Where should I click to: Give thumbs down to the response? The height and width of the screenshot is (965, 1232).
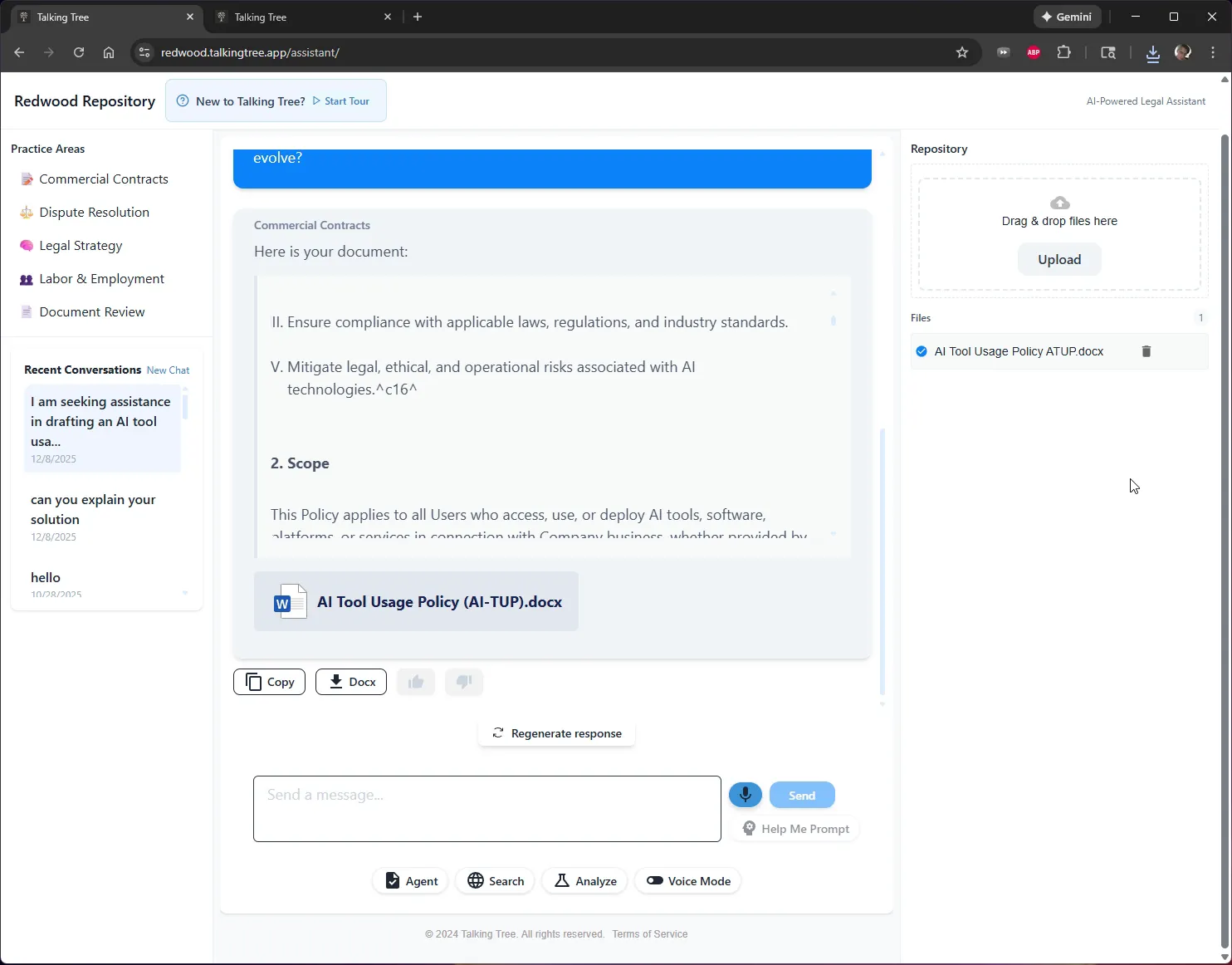pyautogui.click(x=464, y=682)
